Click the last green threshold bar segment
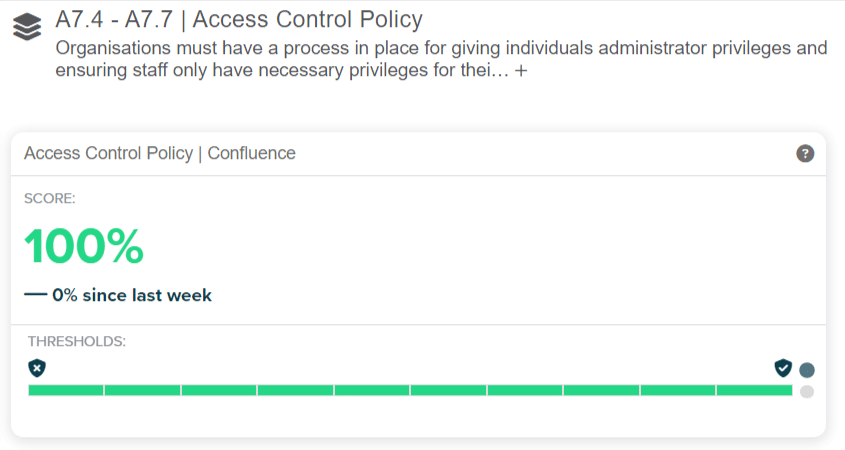This screenshot has width=845, height=450. click(x=755, y=390)
